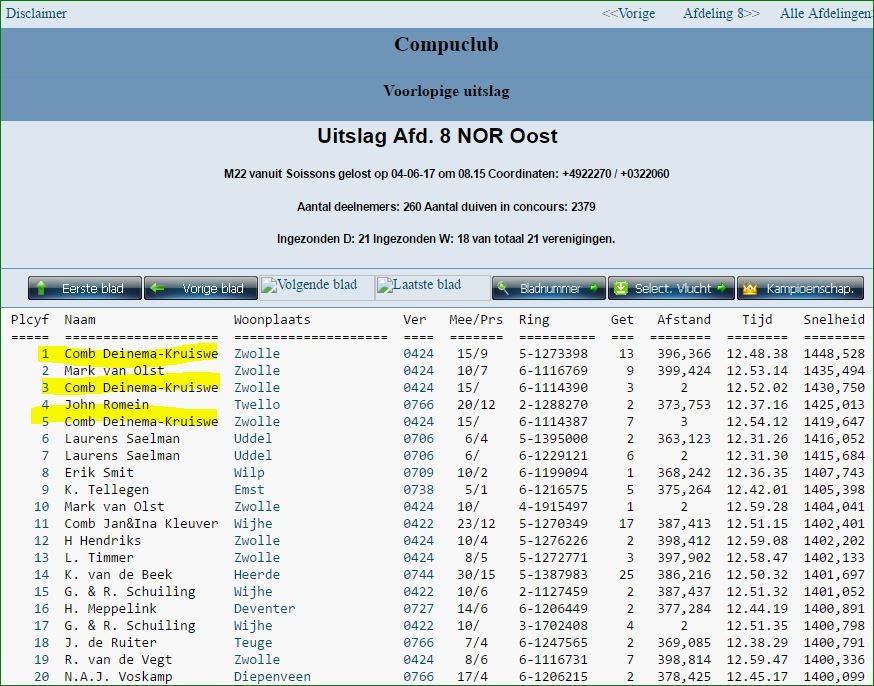Click place number 14 for K. van de Beek

click(42, 575)
